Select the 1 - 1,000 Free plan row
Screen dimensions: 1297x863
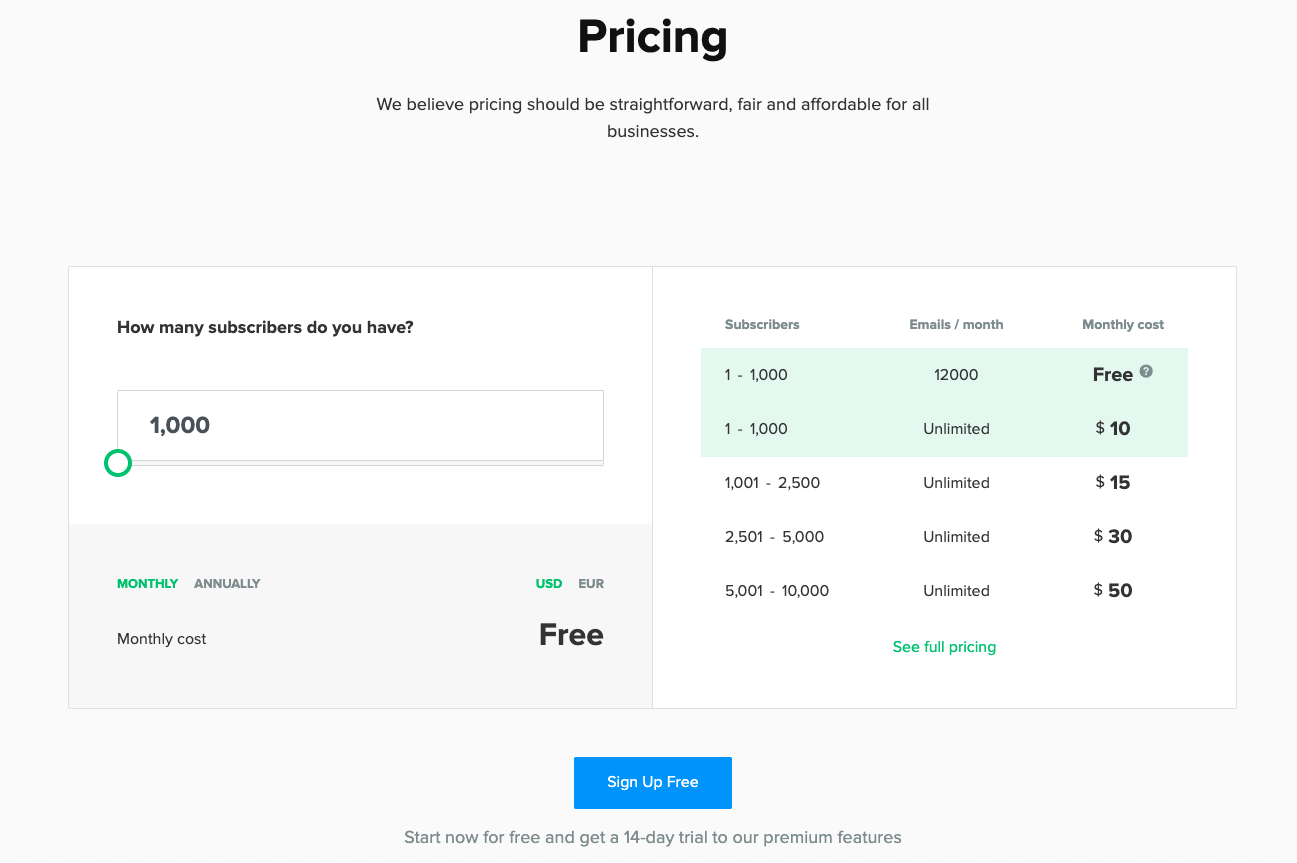(x=944, y=375)
